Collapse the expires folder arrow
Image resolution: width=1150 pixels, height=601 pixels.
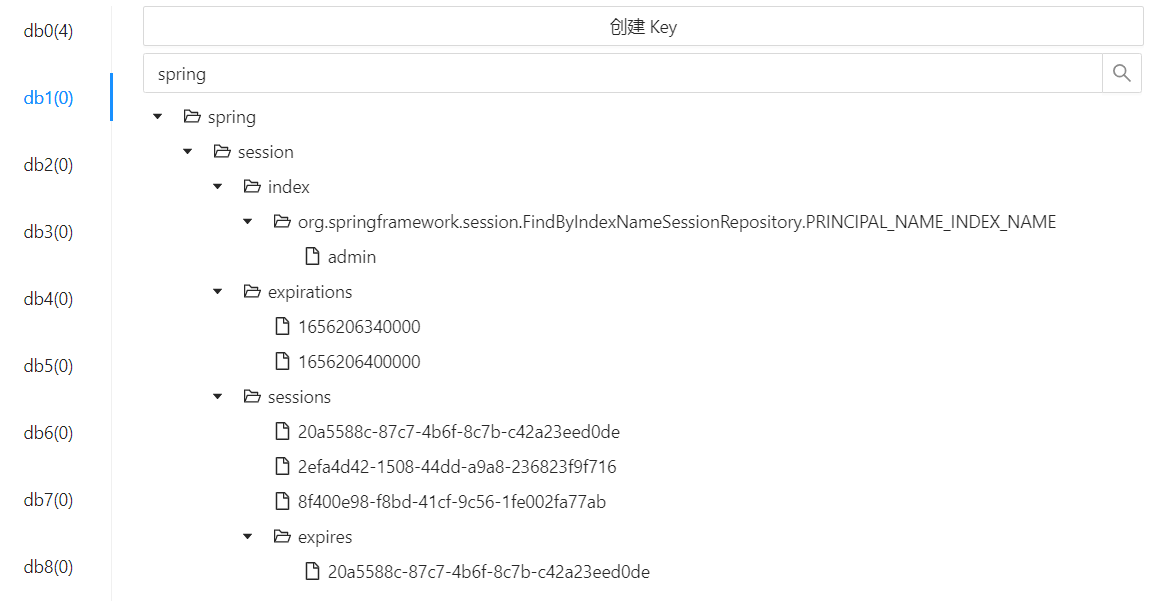[x=247, y=537]
